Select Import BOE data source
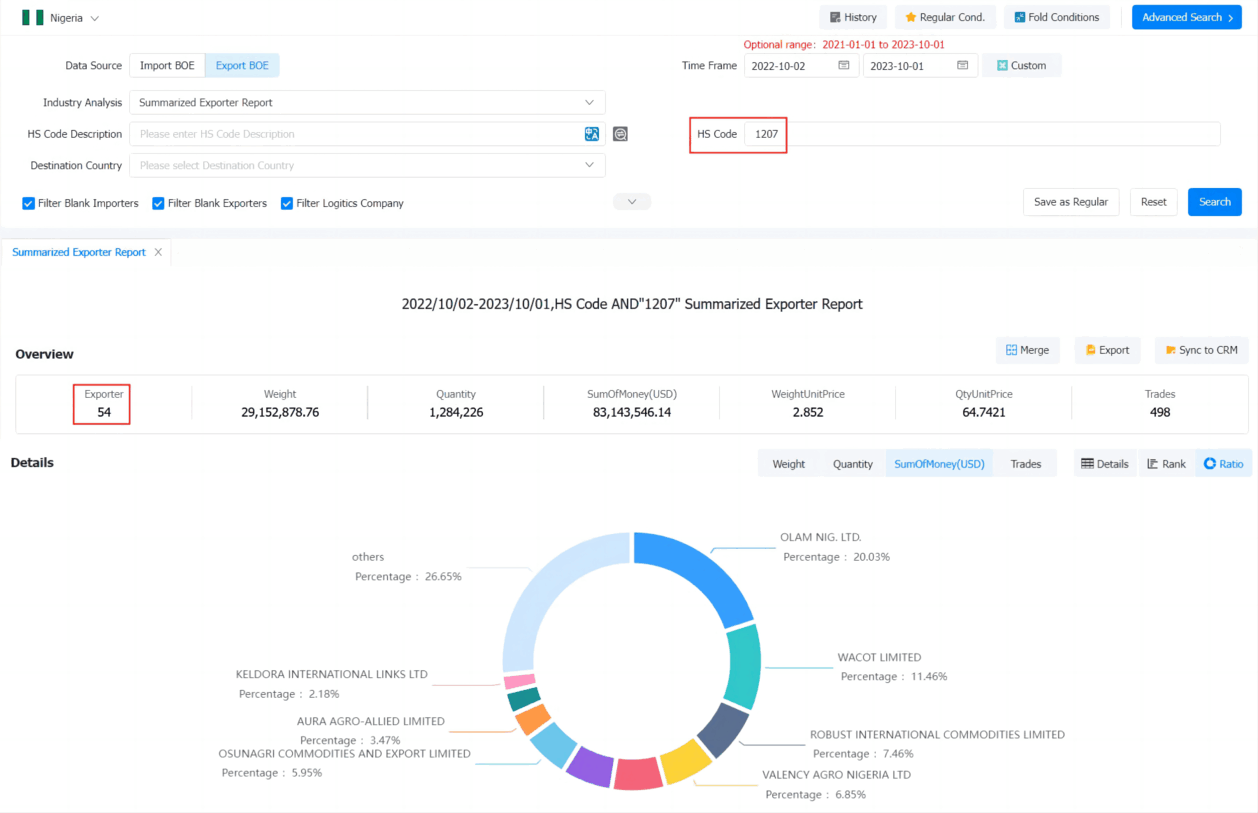This screenshot has width=1258, height=813. click(167, 66)
